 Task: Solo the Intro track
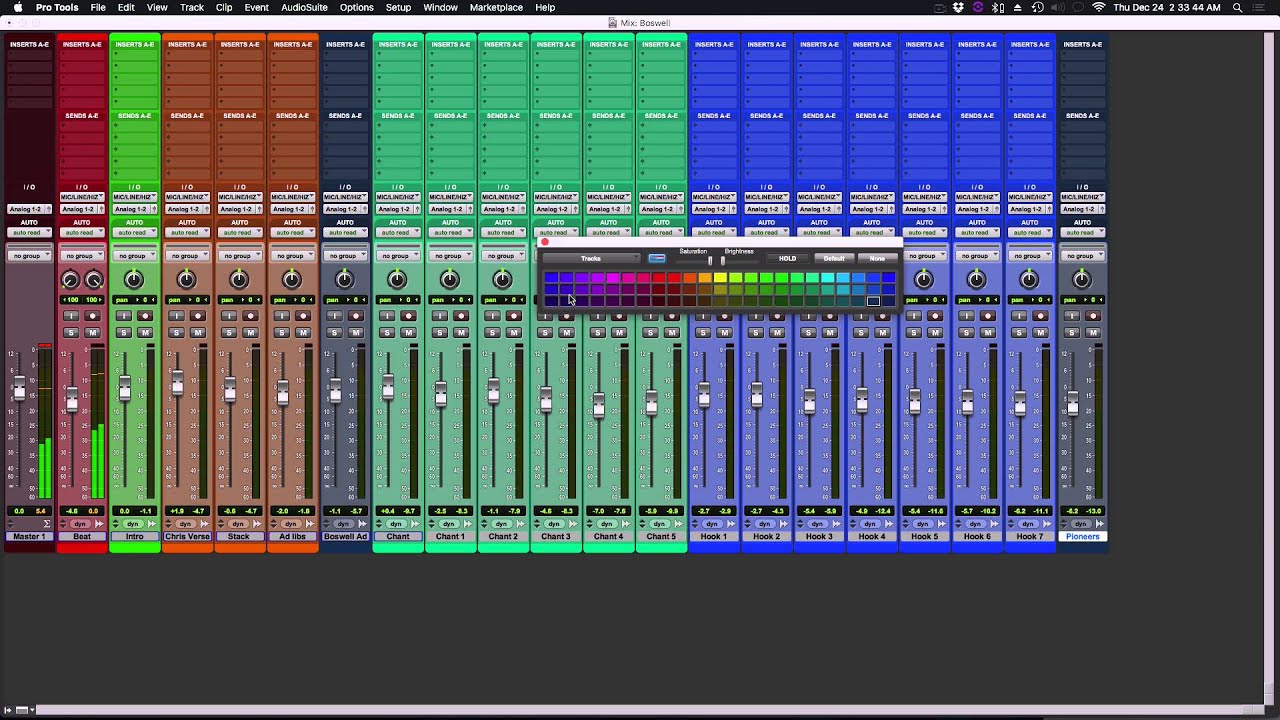123,333
